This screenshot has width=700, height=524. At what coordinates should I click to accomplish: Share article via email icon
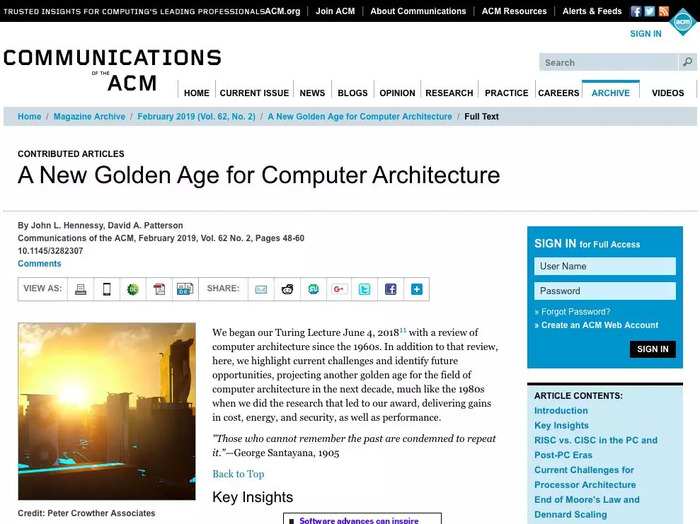pyautogui.click(x=261, y=290)
